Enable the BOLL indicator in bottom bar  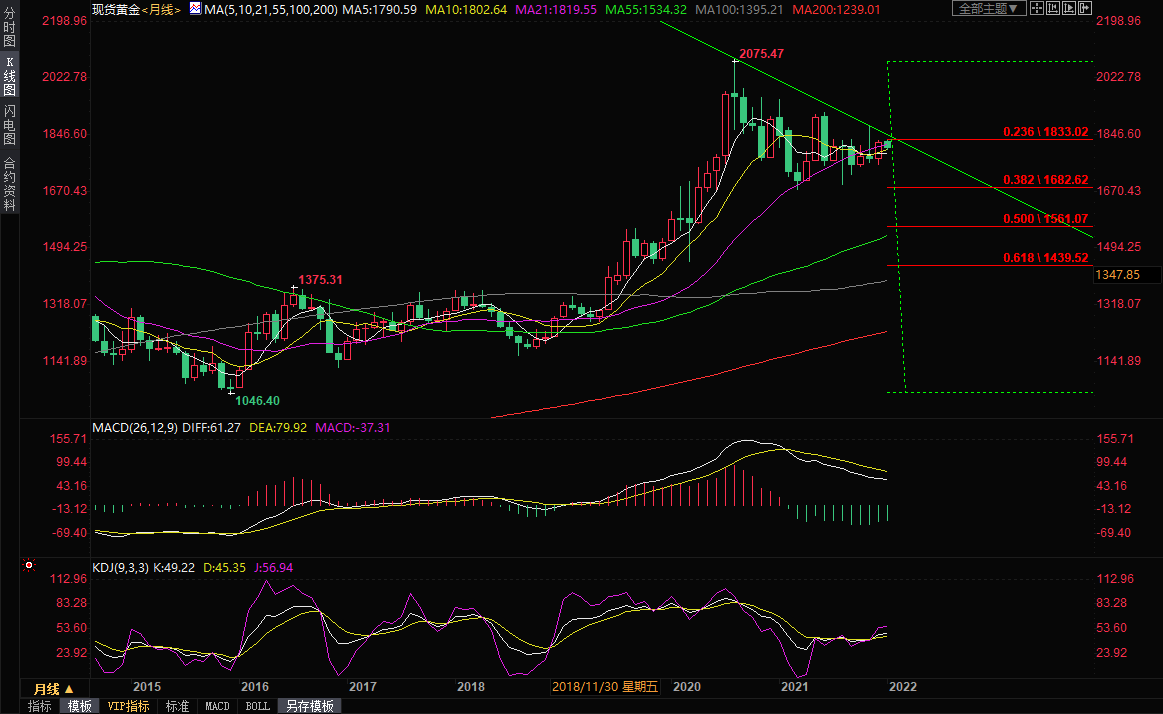257,706
